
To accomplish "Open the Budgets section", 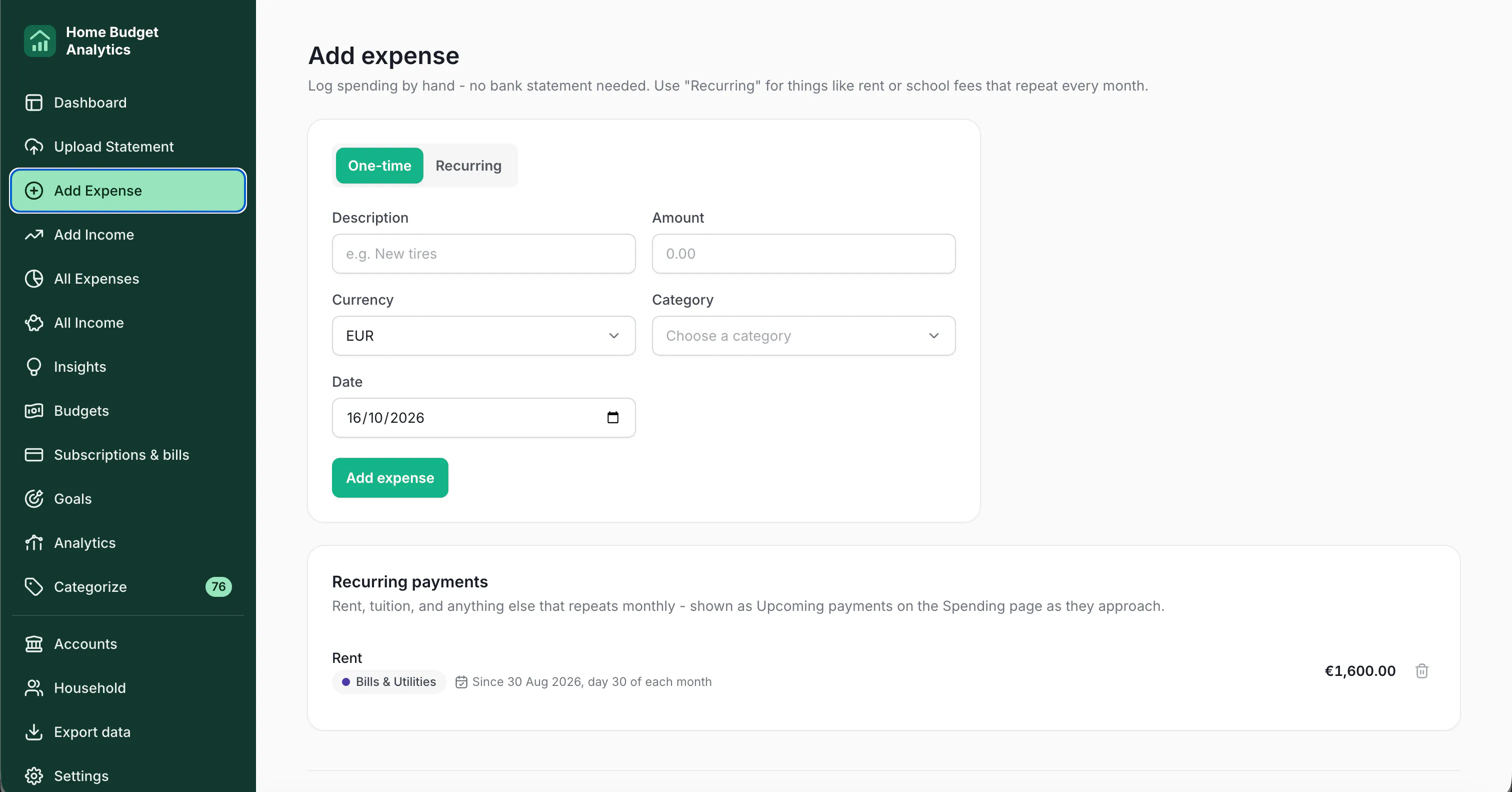I will click(127, 411).
